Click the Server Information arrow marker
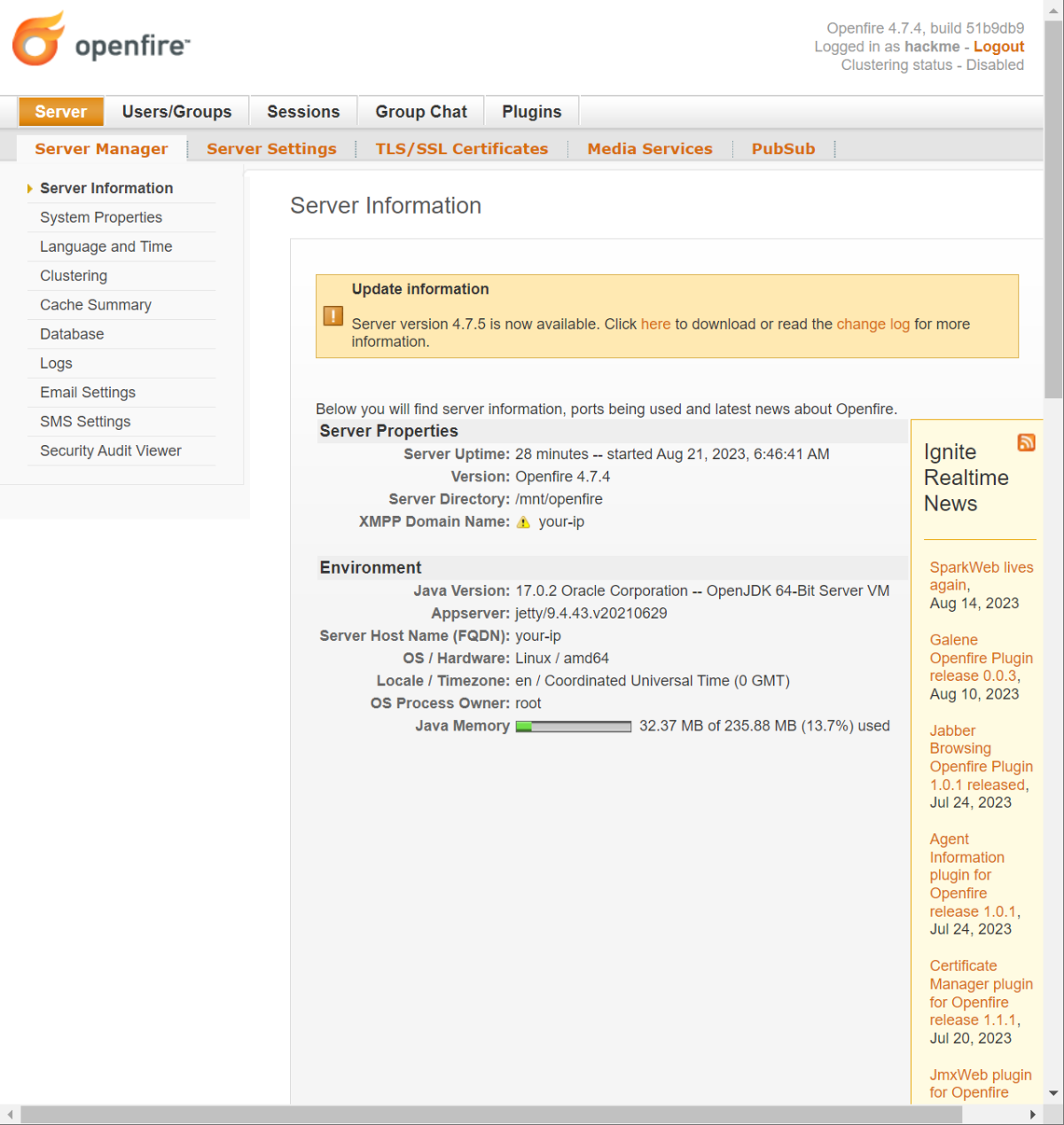Image resolution: width=1064 pixels, height=1125 pixels. tap(30, 189)
